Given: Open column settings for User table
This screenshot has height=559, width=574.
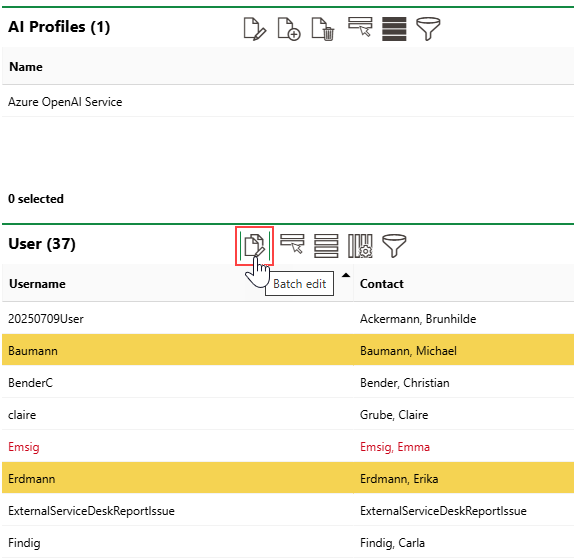Looking at the screenshot, I should pyautogui.click(x=360, y=246).
